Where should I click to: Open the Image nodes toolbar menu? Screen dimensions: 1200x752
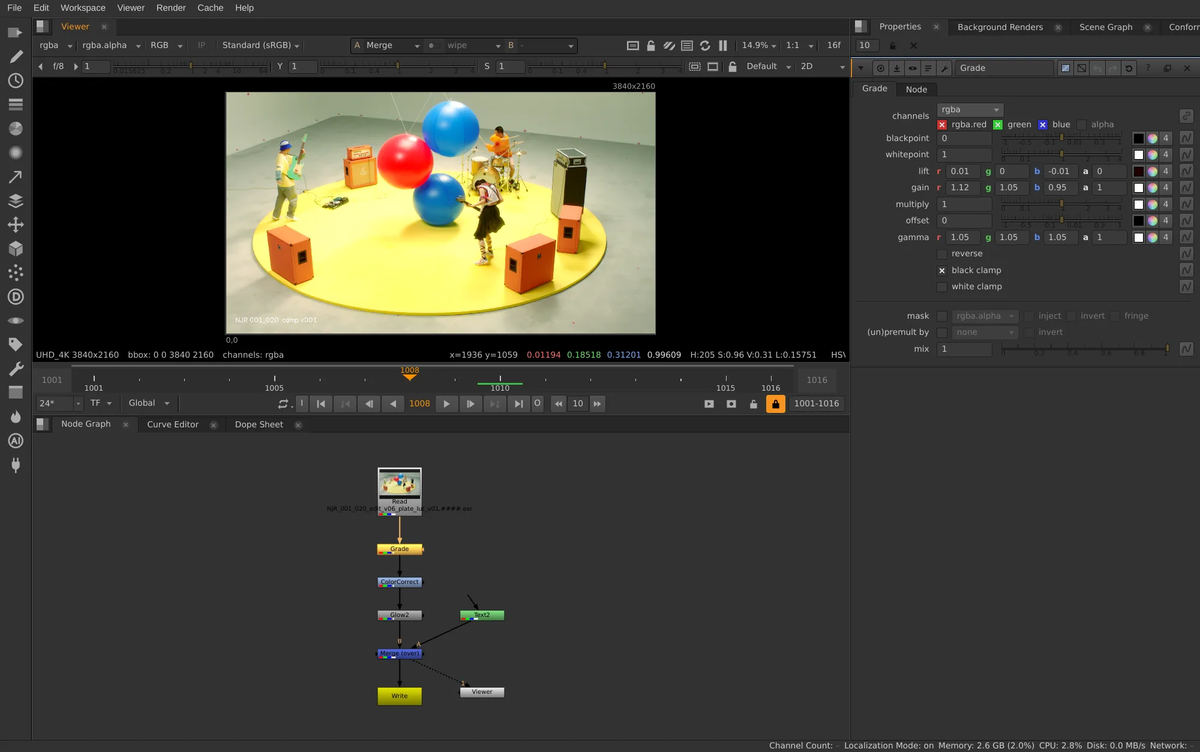(15, 33)
